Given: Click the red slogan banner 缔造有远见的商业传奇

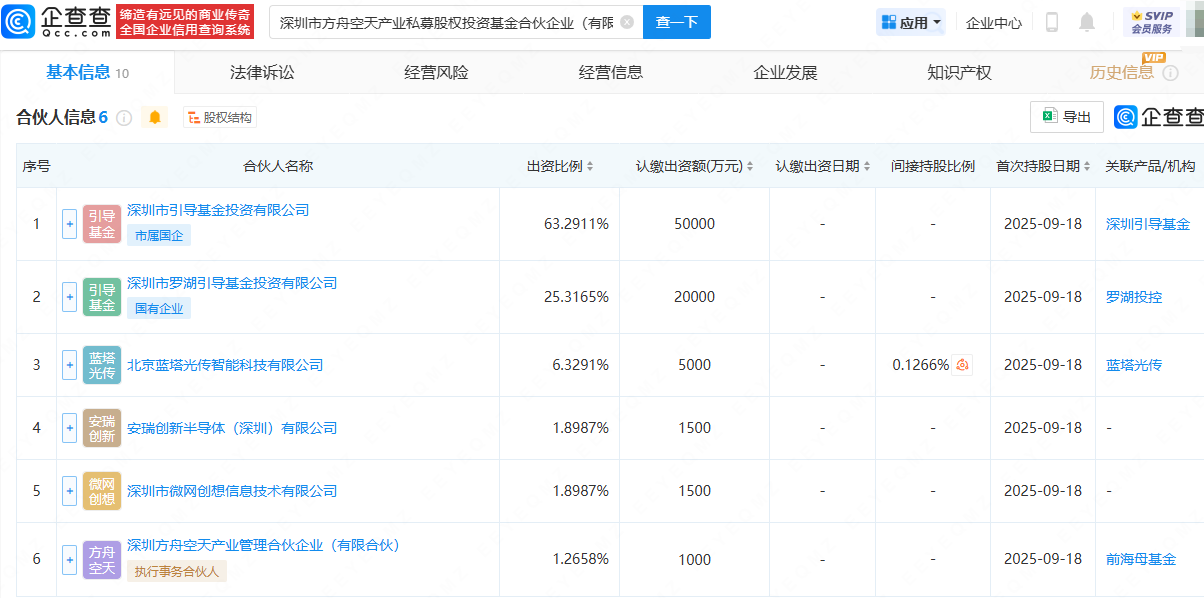Looking at the screenshot, I should (185, 22).
